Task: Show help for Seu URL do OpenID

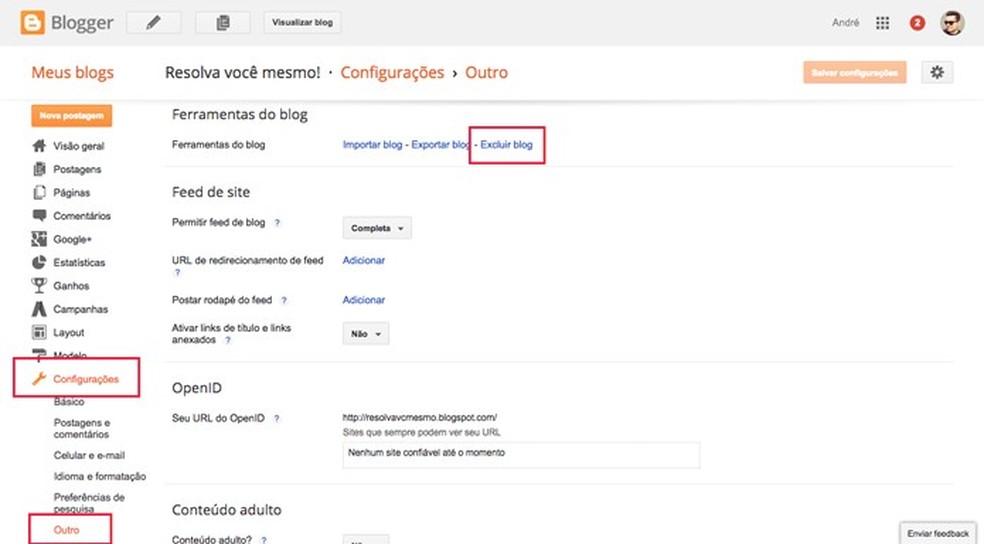Action: pyautogui.click(x=276, y=419)
